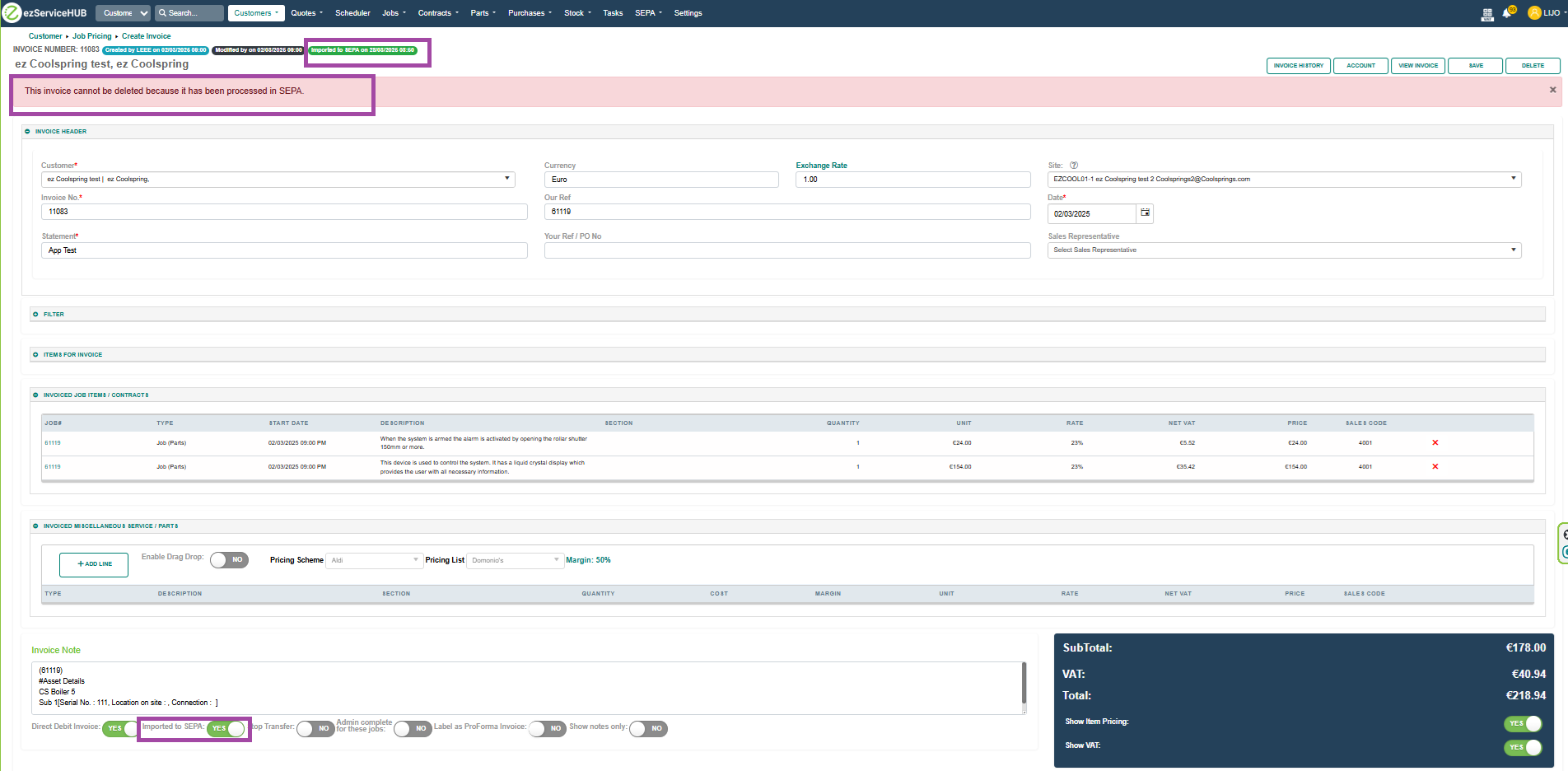Click the LIJO user avatar
Screen dimensions: 1568x771
[x=1534, y=13]
